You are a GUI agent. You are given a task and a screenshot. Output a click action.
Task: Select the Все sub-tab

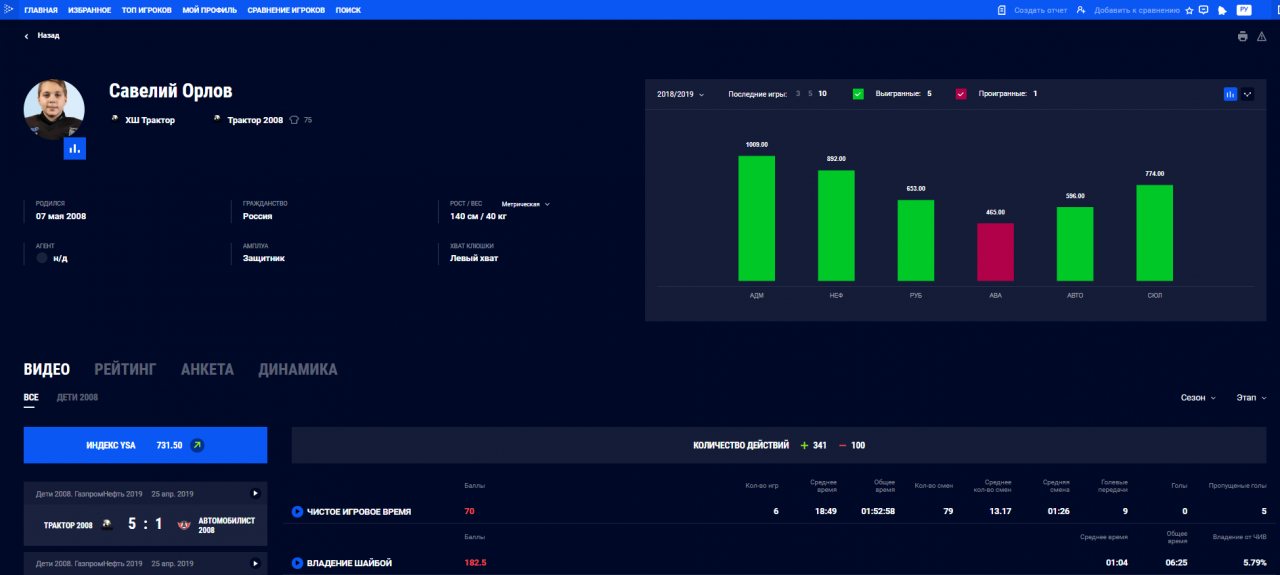(x=31, y=397)
